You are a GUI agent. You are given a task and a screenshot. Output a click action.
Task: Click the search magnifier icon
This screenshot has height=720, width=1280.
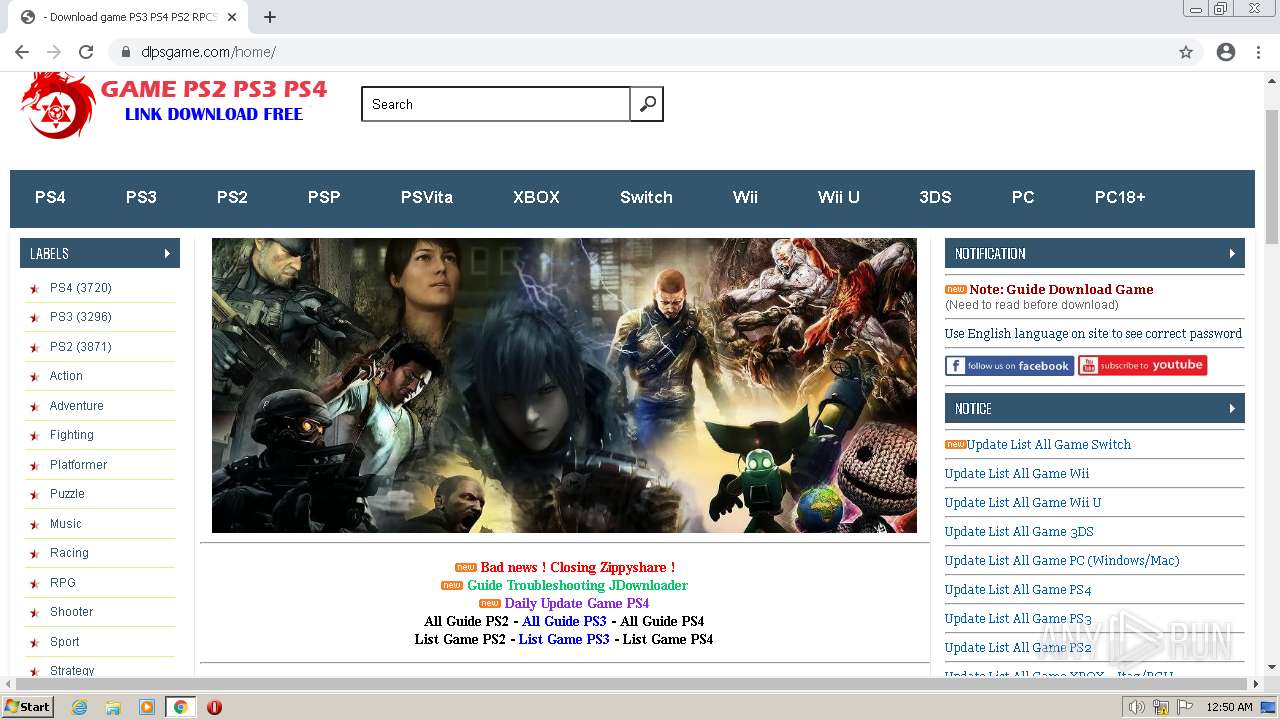647,104
